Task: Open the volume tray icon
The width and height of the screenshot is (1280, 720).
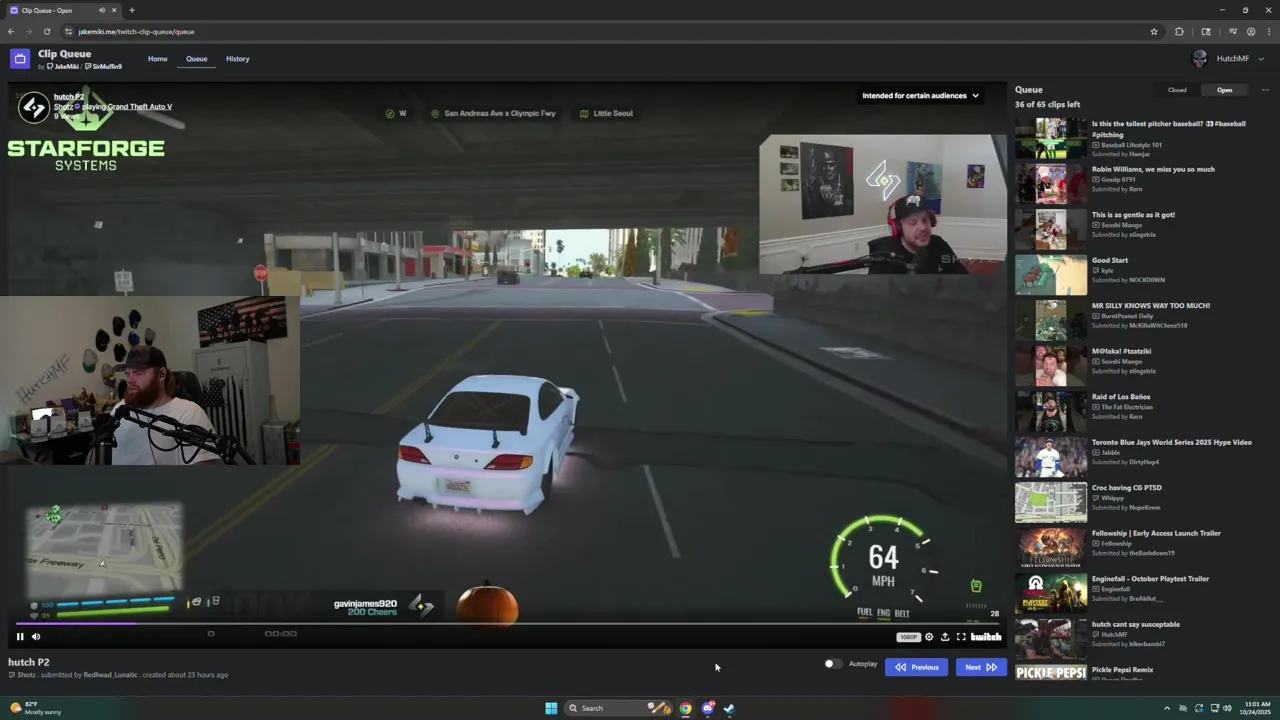Action: click(x=1227, y=708)
